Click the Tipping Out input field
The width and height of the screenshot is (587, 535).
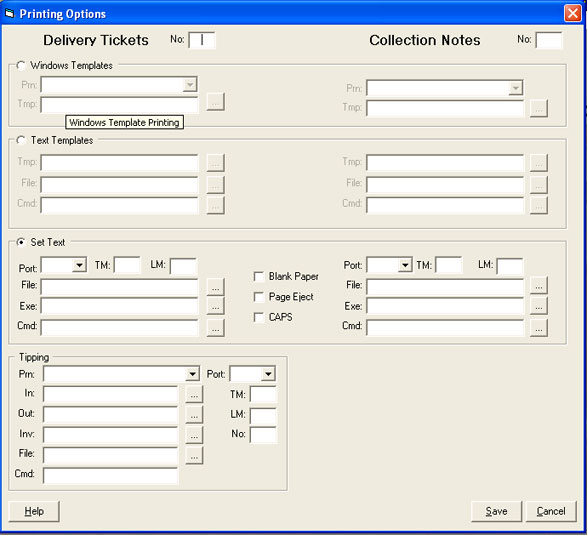(110, 415)
